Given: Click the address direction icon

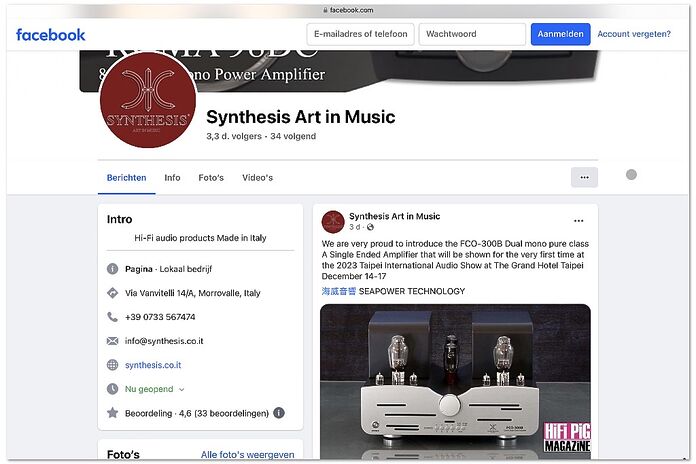Looking at the screenshot, I should click(113, 293).
